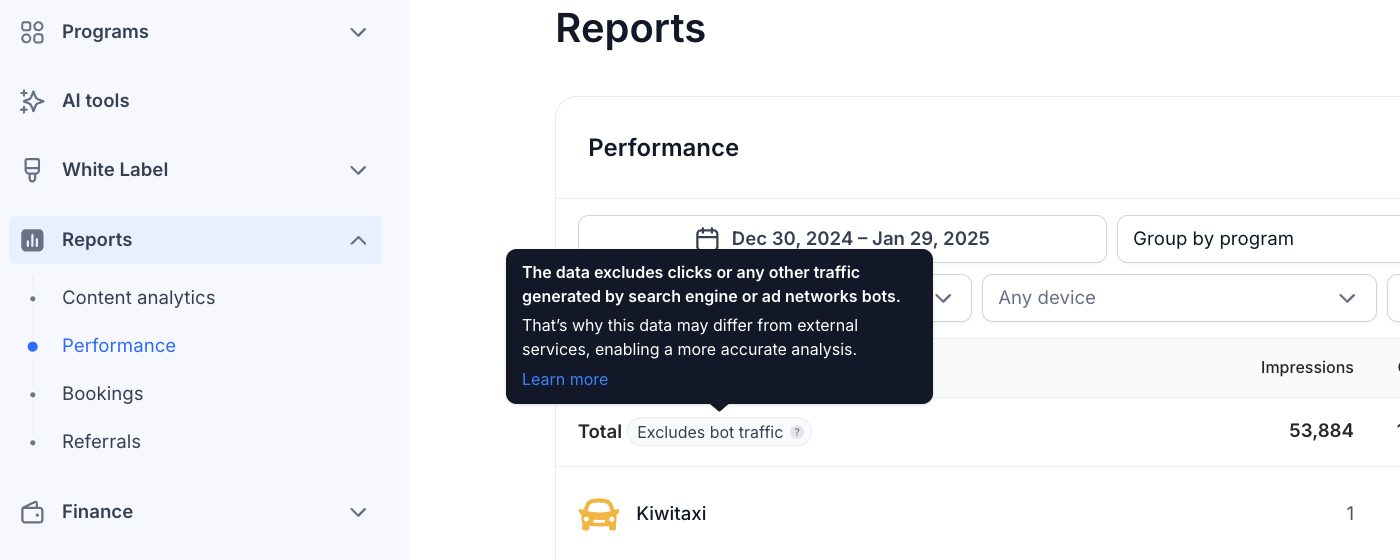This screenshot has width=1400, height=560.
Task: Click the question mark beside Excludes bot traffic
Action: pos(797,432)
